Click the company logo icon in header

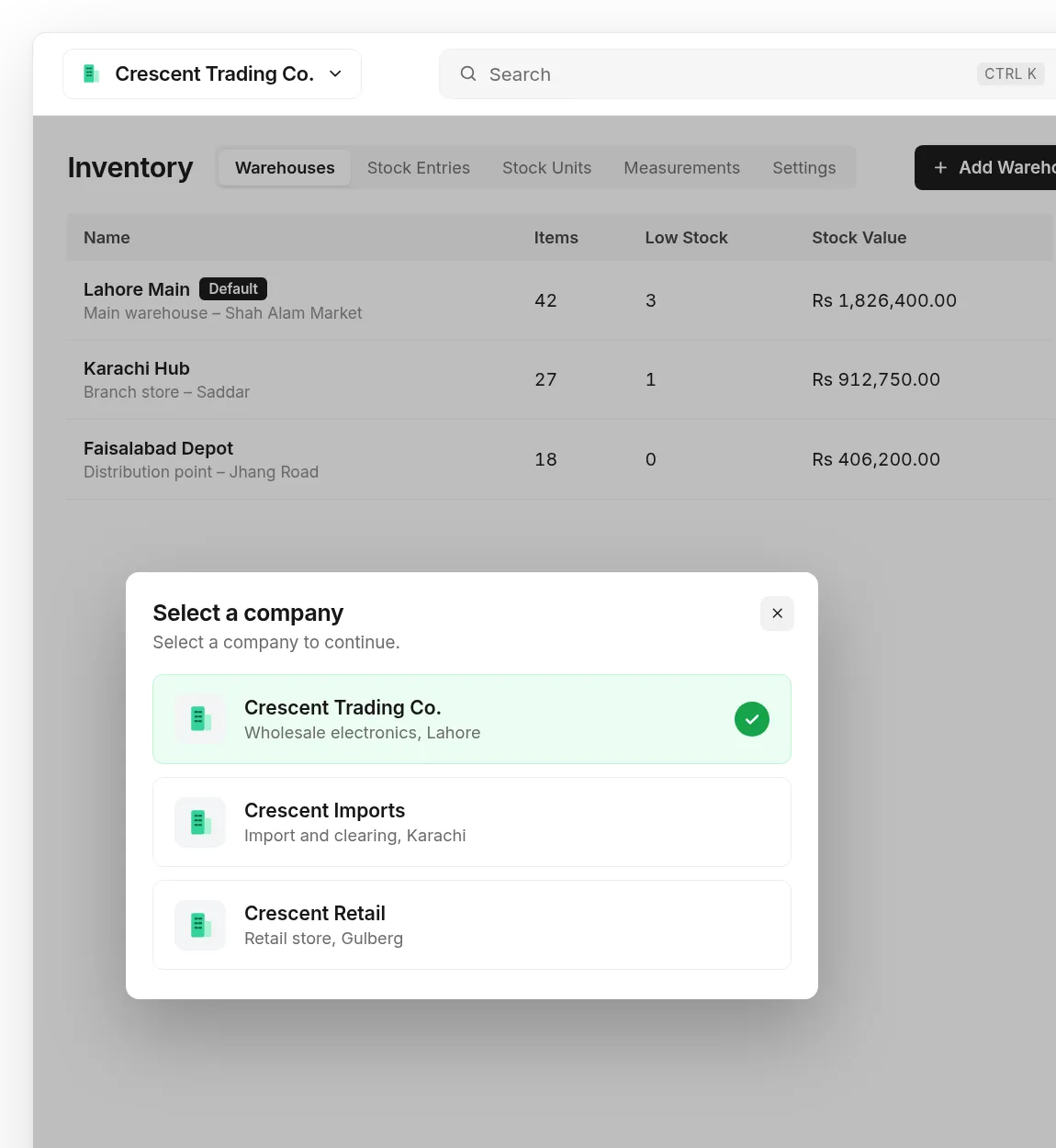pyautogui.click(x=91, y=73)
